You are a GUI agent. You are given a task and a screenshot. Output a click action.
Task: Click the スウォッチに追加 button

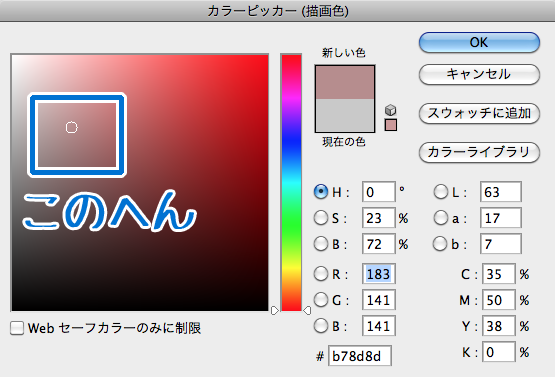pyautogui.click(x=479, y=113)
